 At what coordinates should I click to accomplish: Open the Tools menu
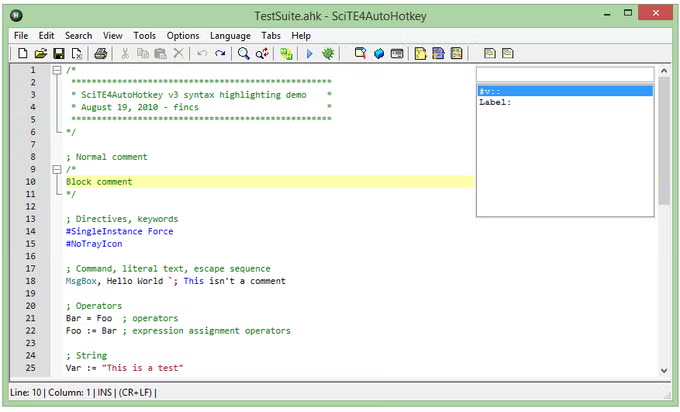(x=144, y=35)
